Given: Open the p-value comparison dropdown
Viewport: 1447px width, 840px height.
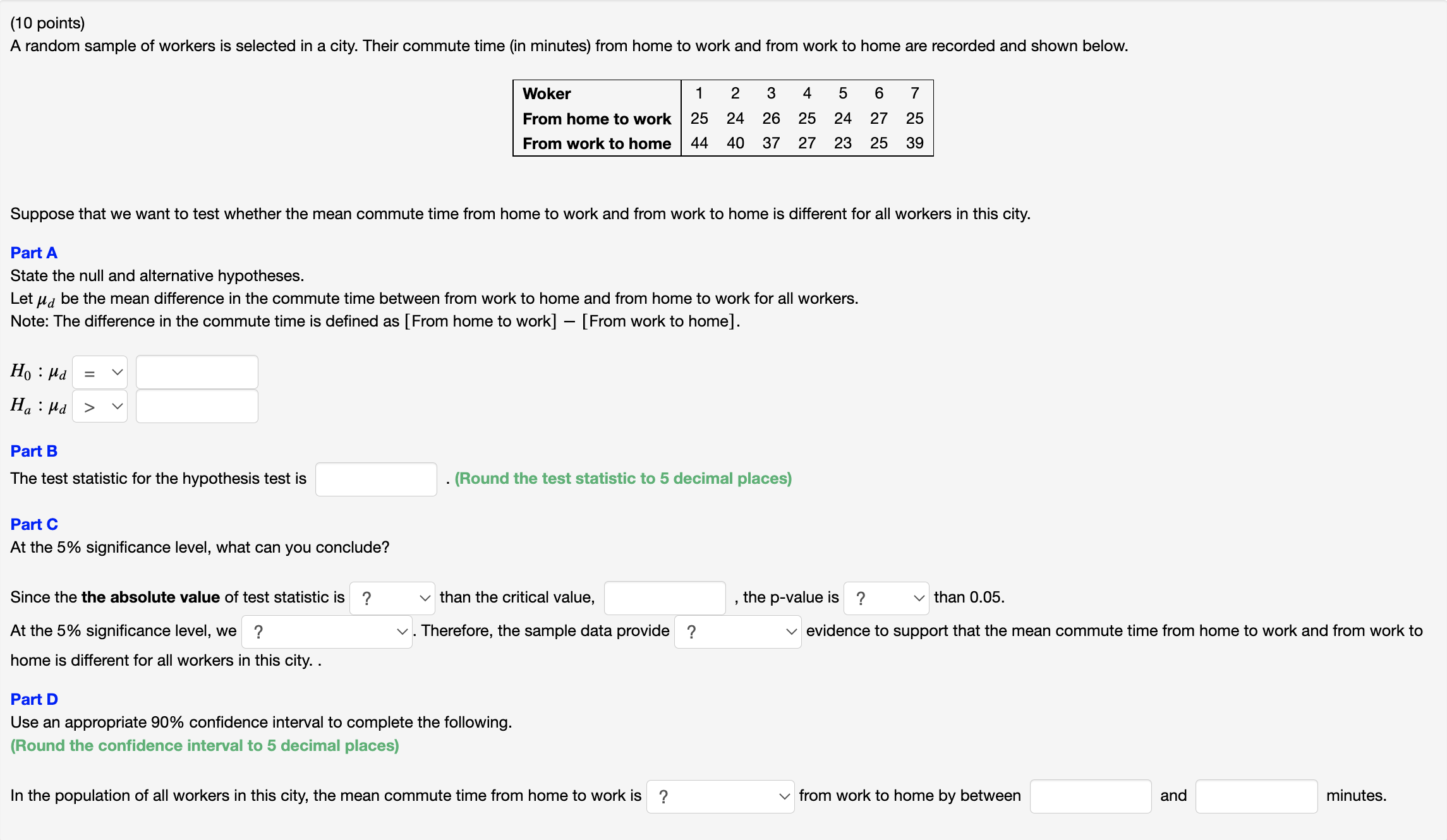Looking at the screenshot, I should coord(885,597).
